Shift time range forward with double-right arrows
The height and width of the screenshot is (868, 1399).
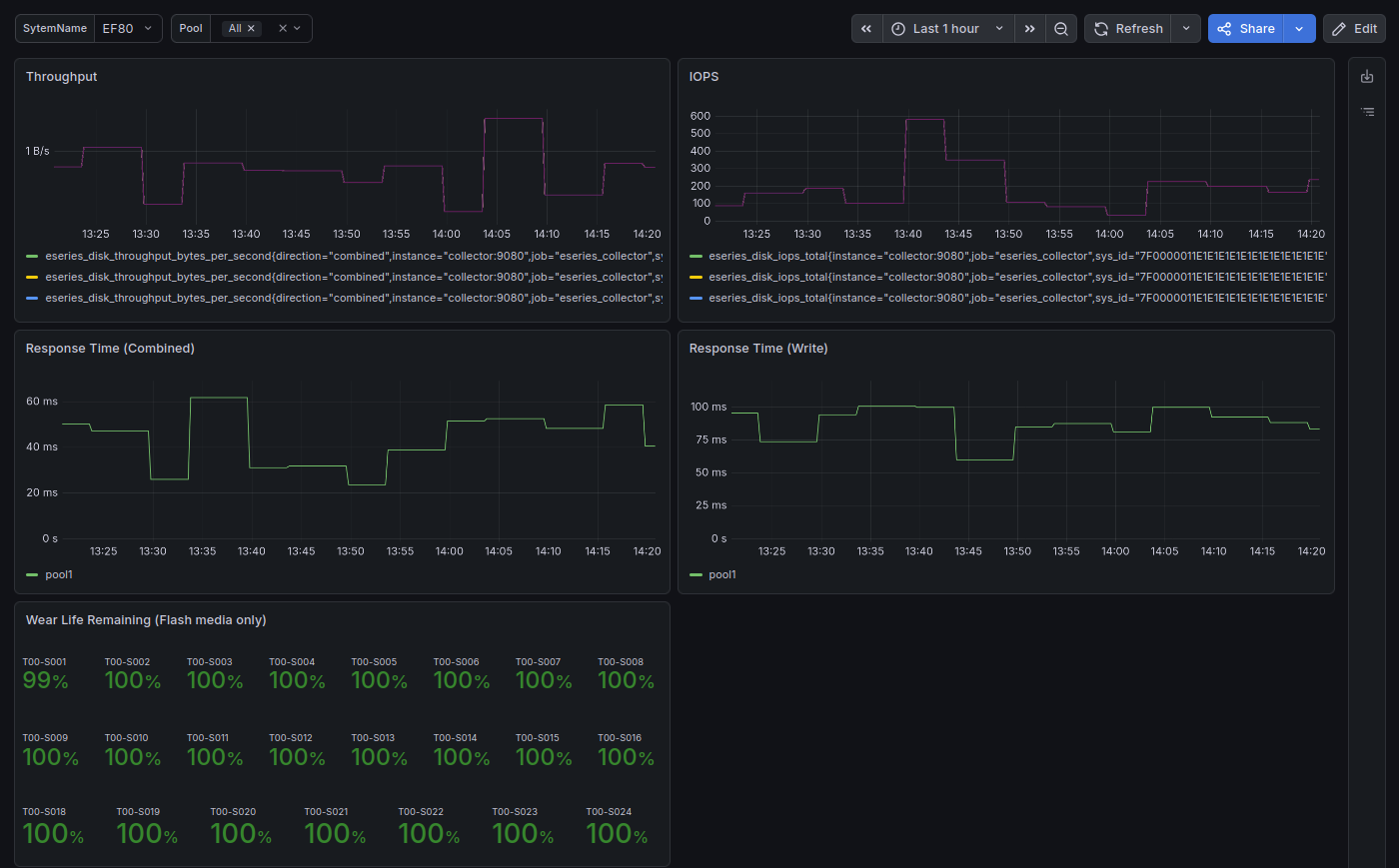click(x=1029, y=29)
